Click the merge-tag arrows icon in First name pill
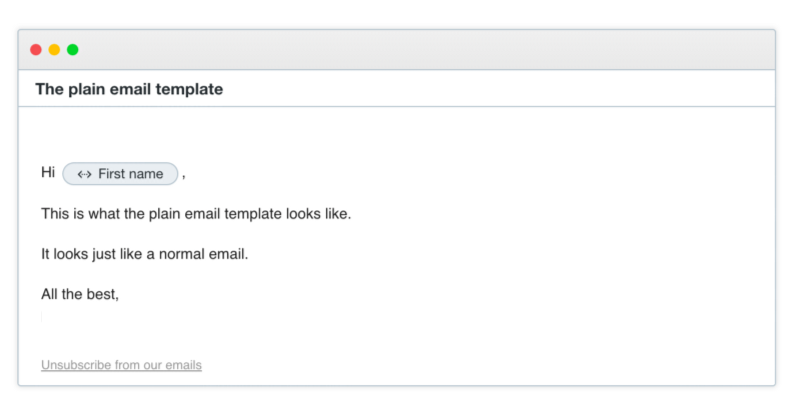800x411 pixels. pos(84,174)
